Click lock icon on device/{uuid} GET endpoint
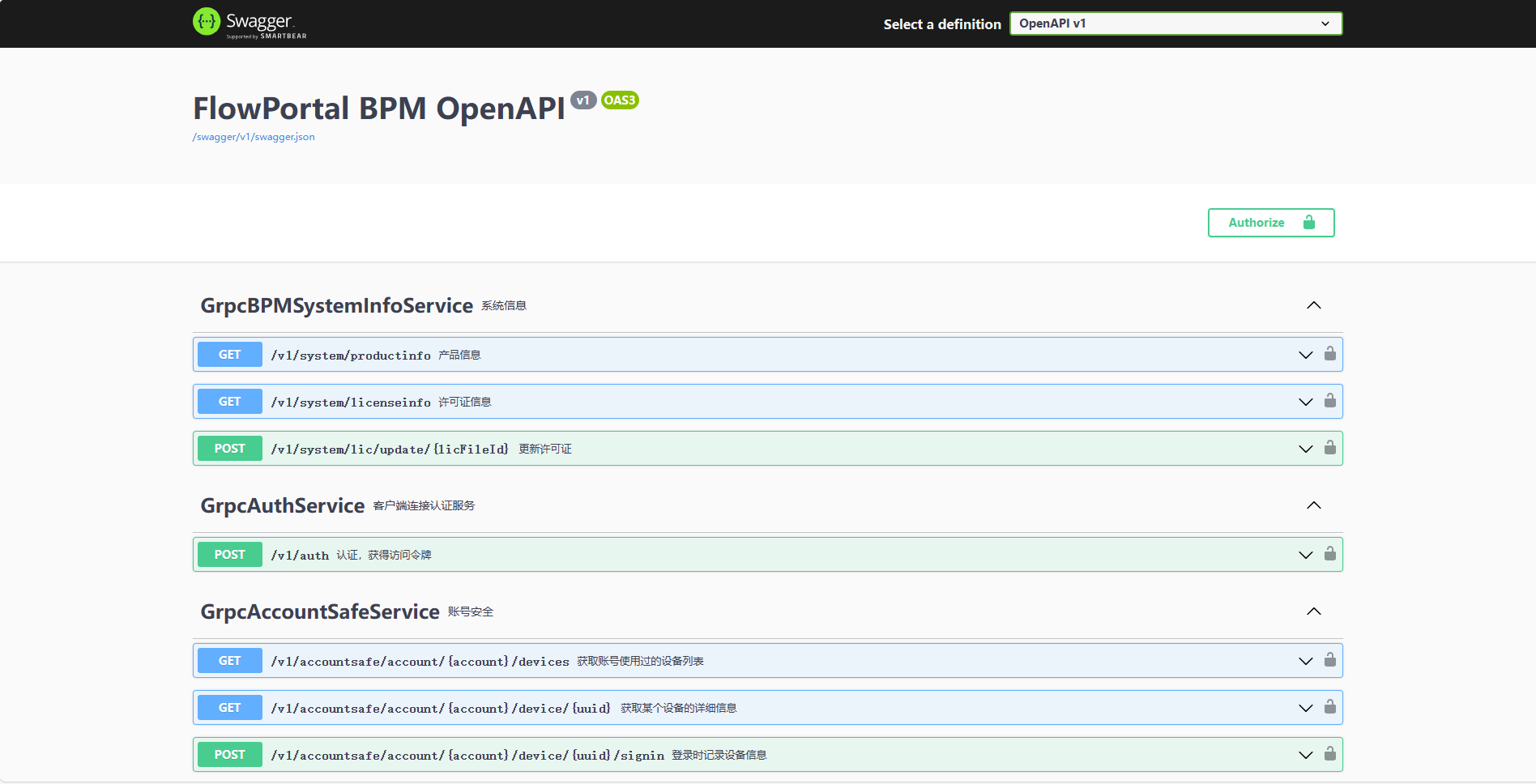1536x784 pixels. click(1329, 707)
